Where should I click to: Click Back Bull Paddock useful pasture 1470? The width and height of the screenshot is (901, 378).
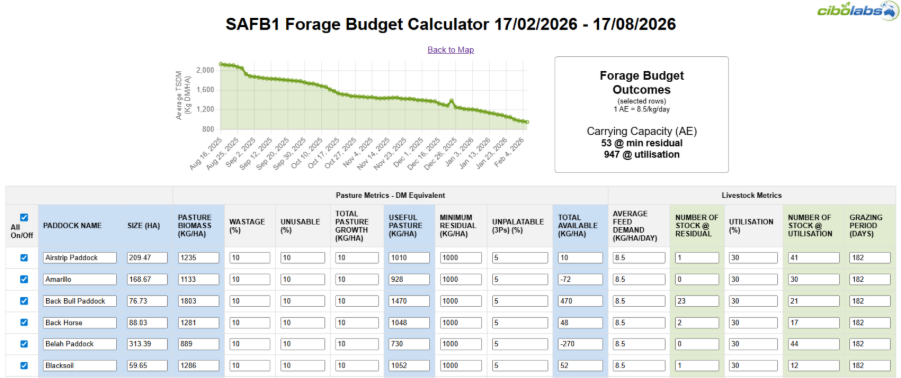pos(410,301)
